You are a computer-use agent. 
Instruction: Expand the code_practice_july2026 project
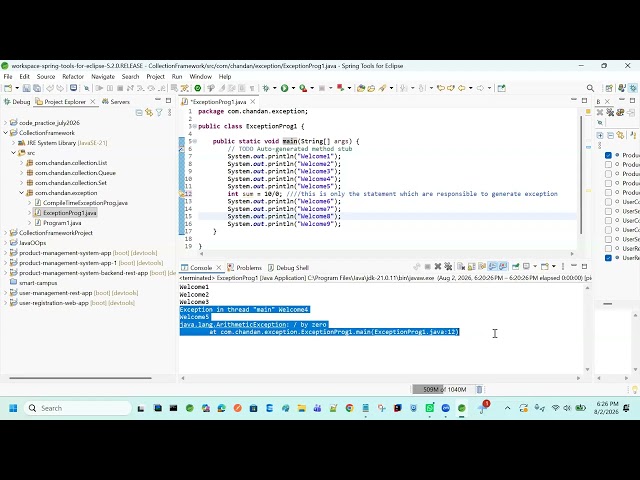tap(6, 122)
